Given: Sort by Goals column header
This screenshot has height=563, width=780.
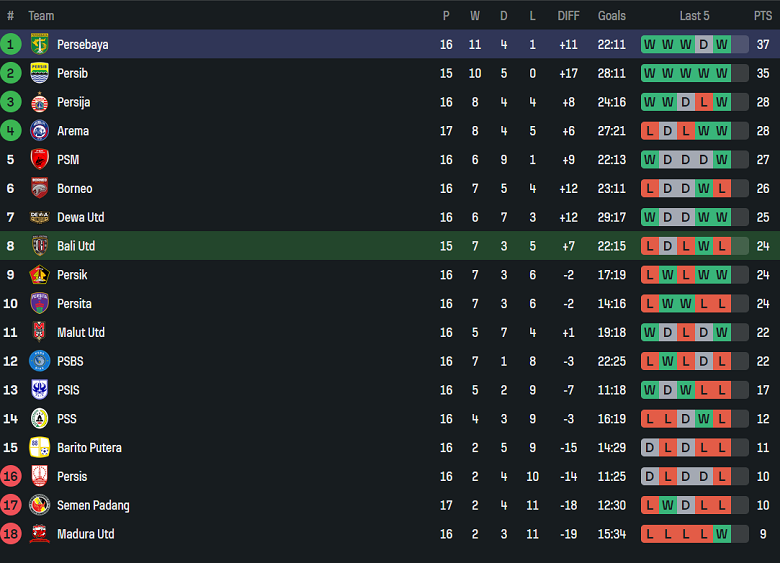Looking at the screenshot, I should [612, 16].
